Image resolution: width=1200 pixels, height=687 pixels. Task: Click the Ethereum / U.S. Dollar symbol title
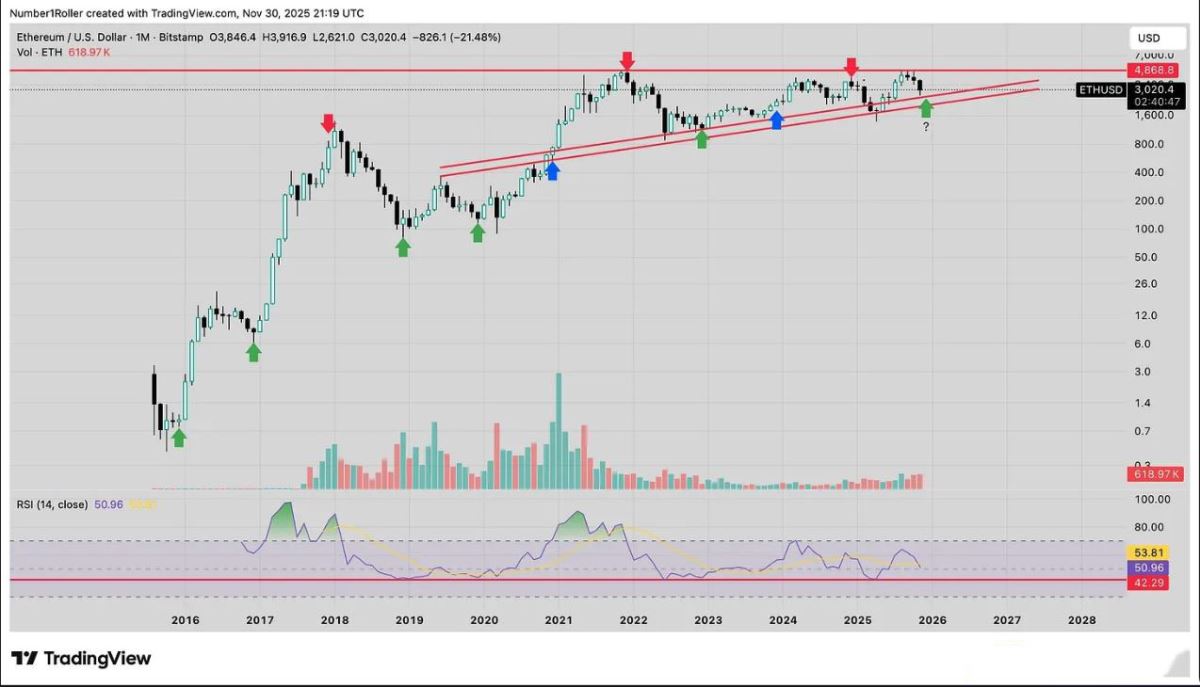[74, 37]
